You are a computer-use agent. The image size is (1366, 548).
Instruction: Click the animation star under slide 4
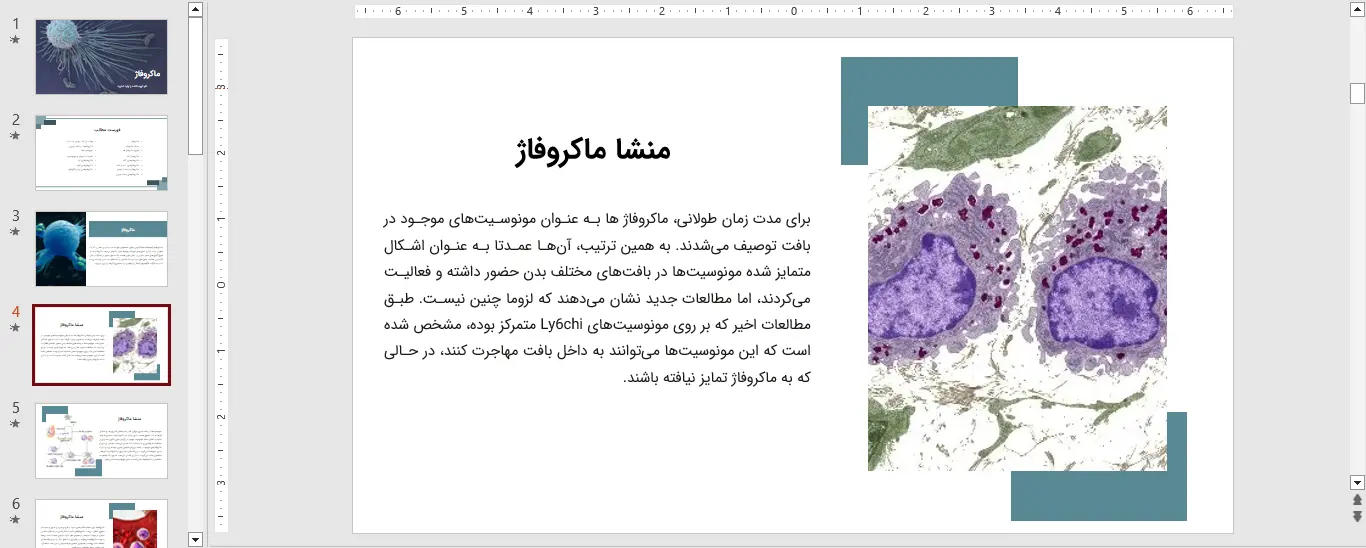[x=15, y=328]
